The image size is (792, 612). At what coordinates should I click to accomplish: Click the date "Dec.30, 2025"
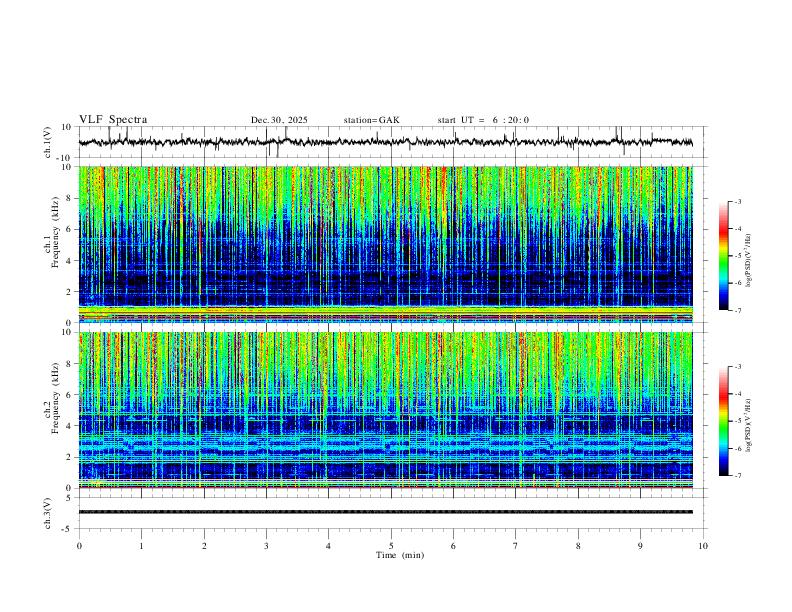pos(279,120)
